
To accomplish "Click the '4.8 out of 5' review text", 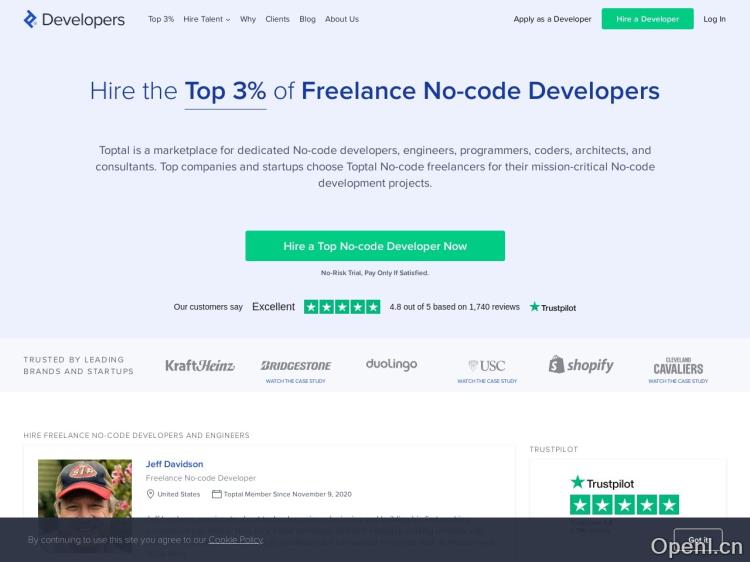I will tap(454, 307).
